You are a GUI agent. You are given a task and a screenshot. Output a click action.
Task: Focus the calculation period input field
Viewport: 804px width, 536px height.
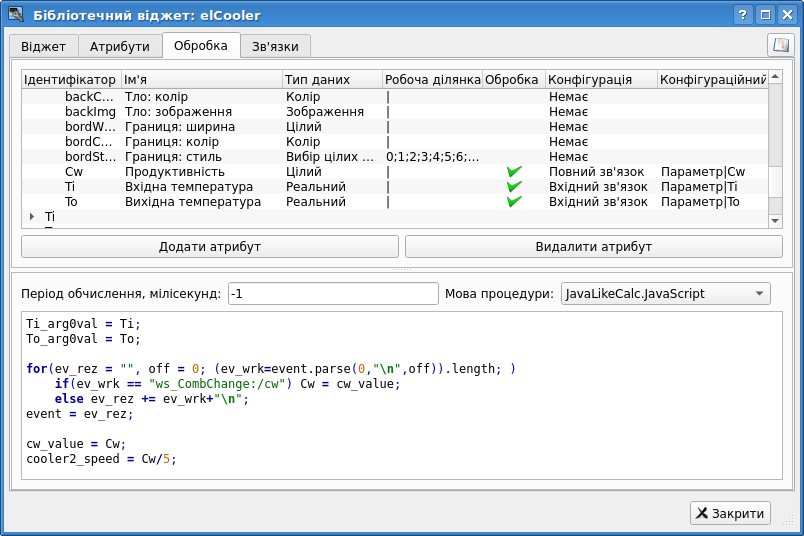tap(333, 294)
